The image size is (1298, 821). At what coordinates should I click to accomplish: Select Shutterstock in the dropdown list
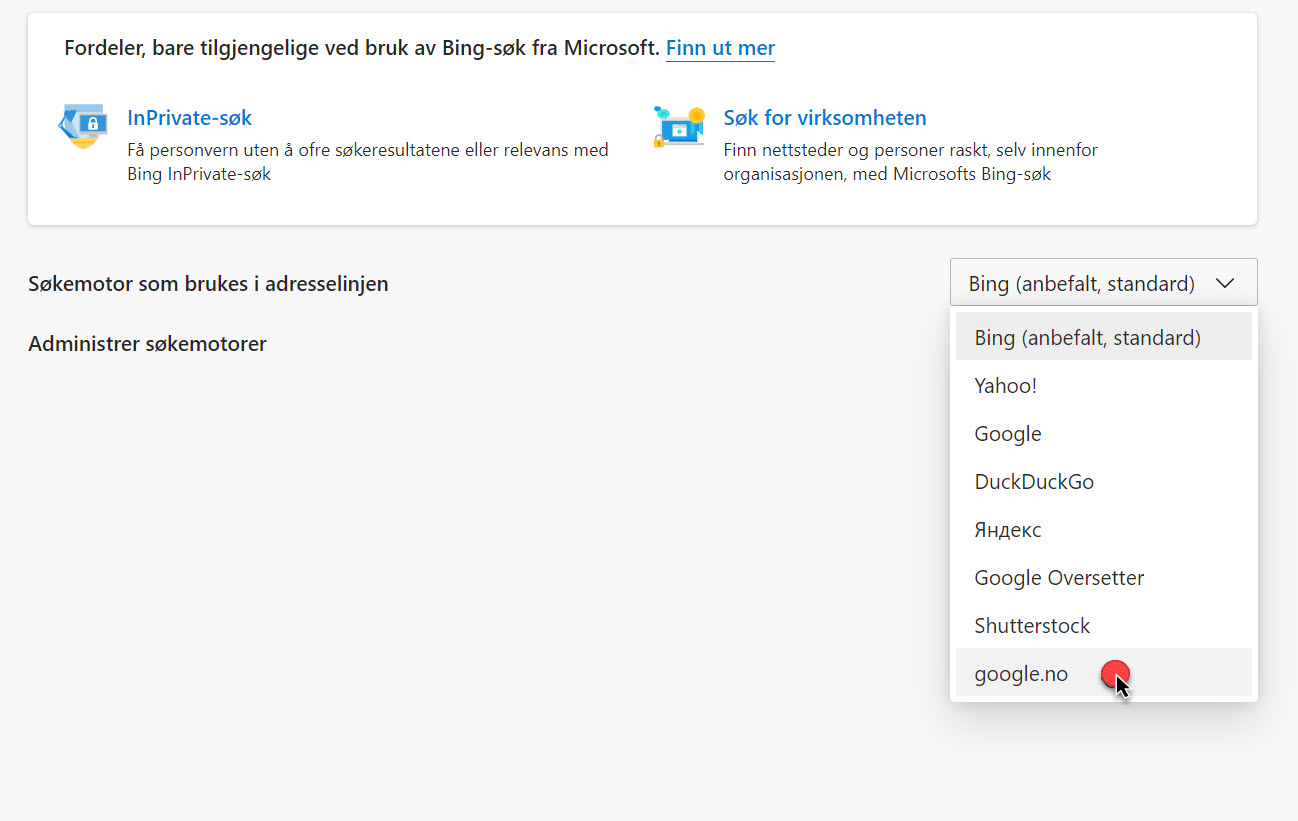1103,625
